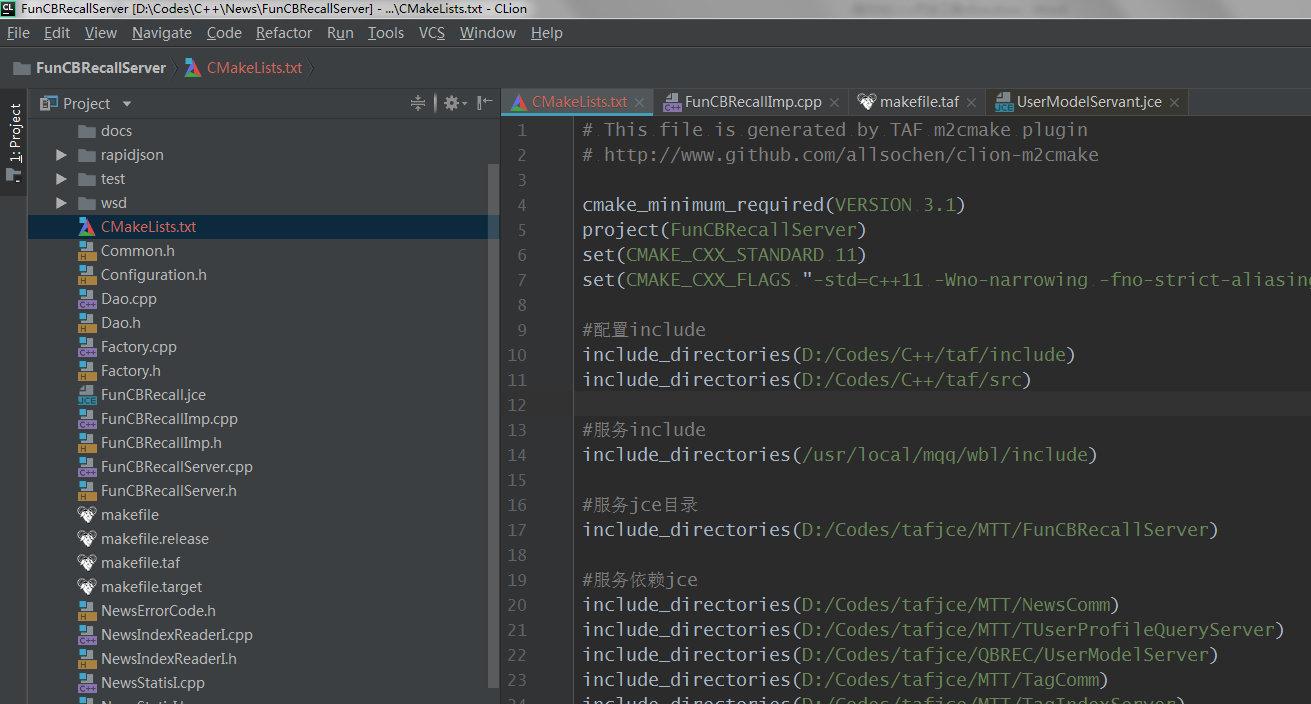Expand the wsd folder
Viewport: 1311px width, 704px height.
(60, 202)
